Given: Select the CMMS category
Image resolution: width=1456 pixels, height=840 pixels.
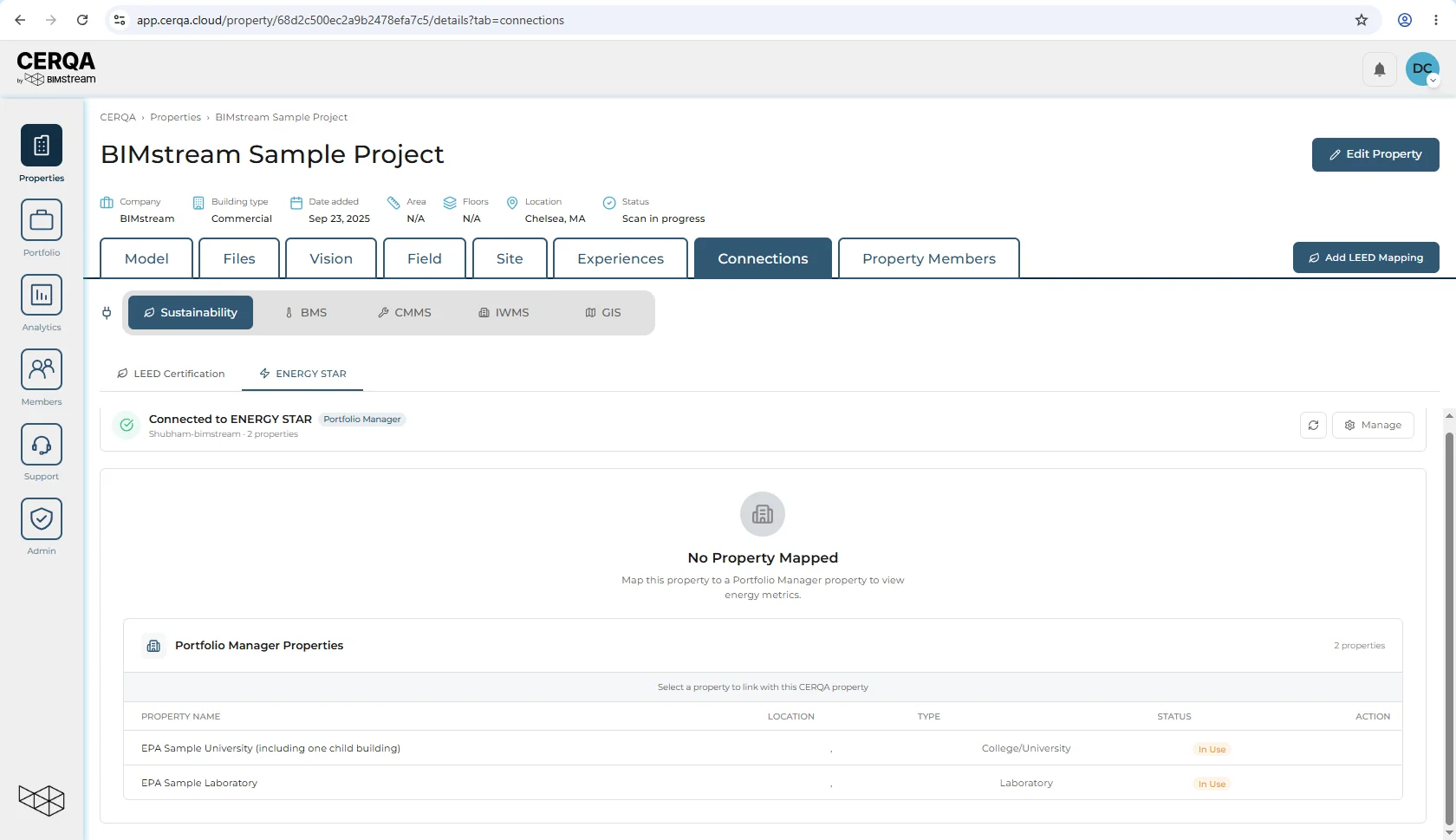Looking at the screenshot, I should [405, 313].
